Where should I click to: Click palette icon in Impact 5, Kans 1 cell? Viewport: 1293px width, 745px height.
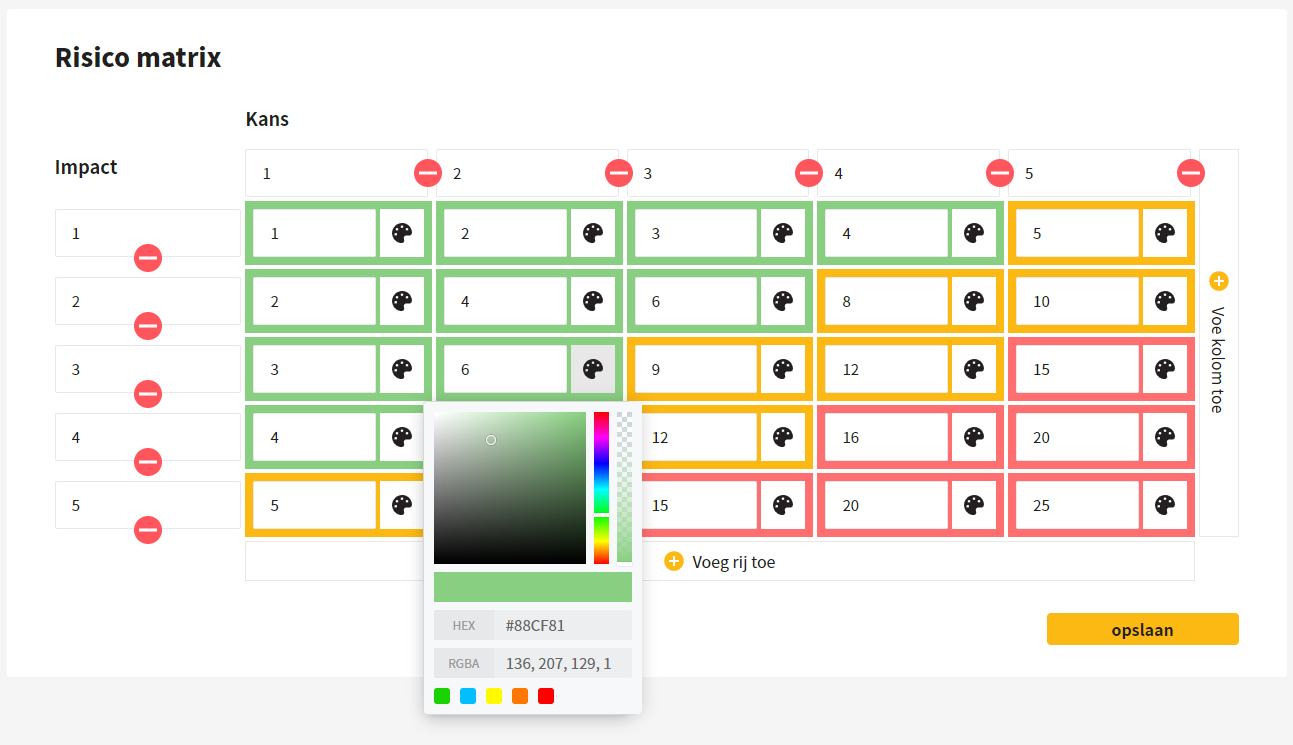tap(402, 505)
